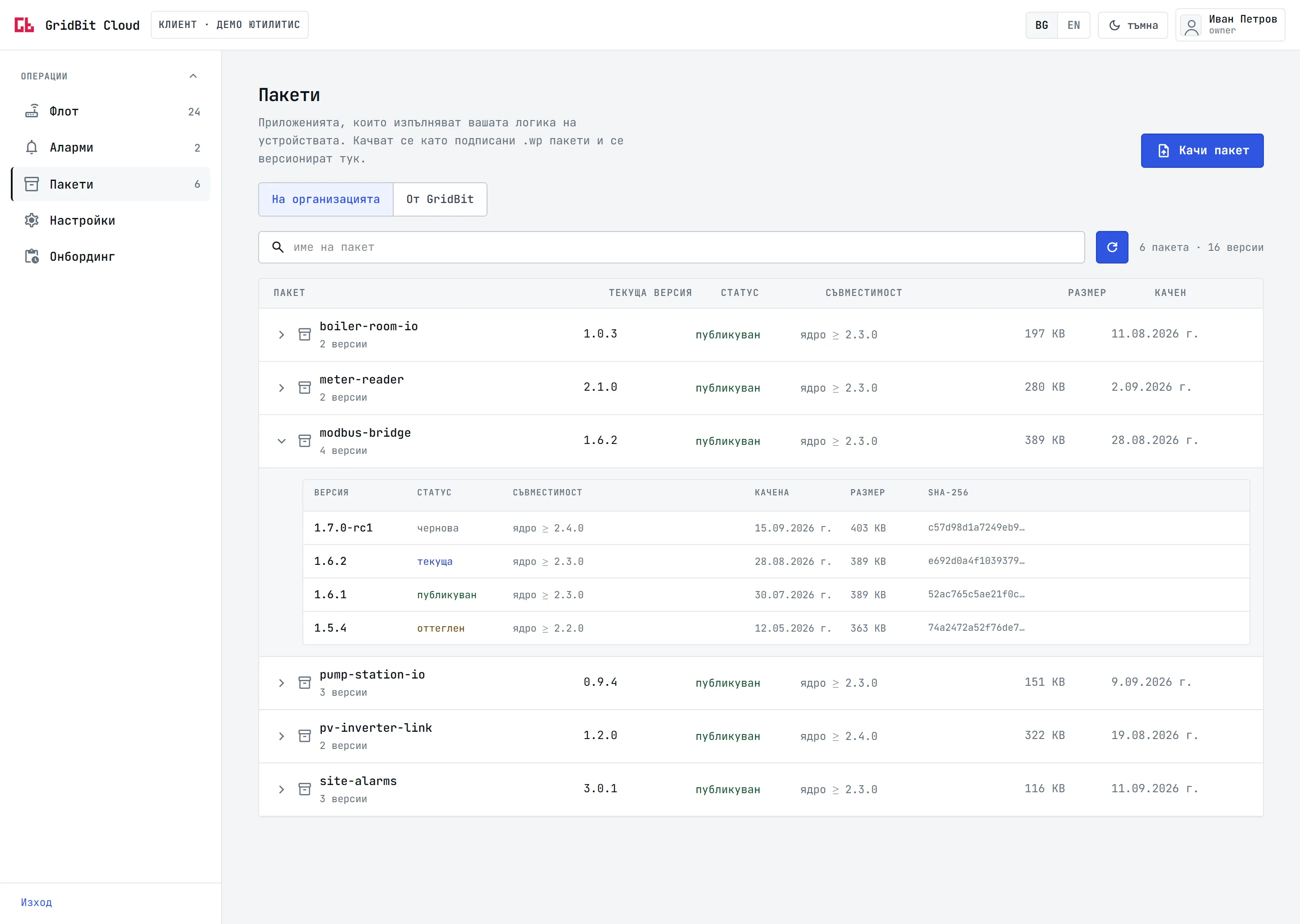Click the GridBit Cloud logo icon

(x=24, y=25)
